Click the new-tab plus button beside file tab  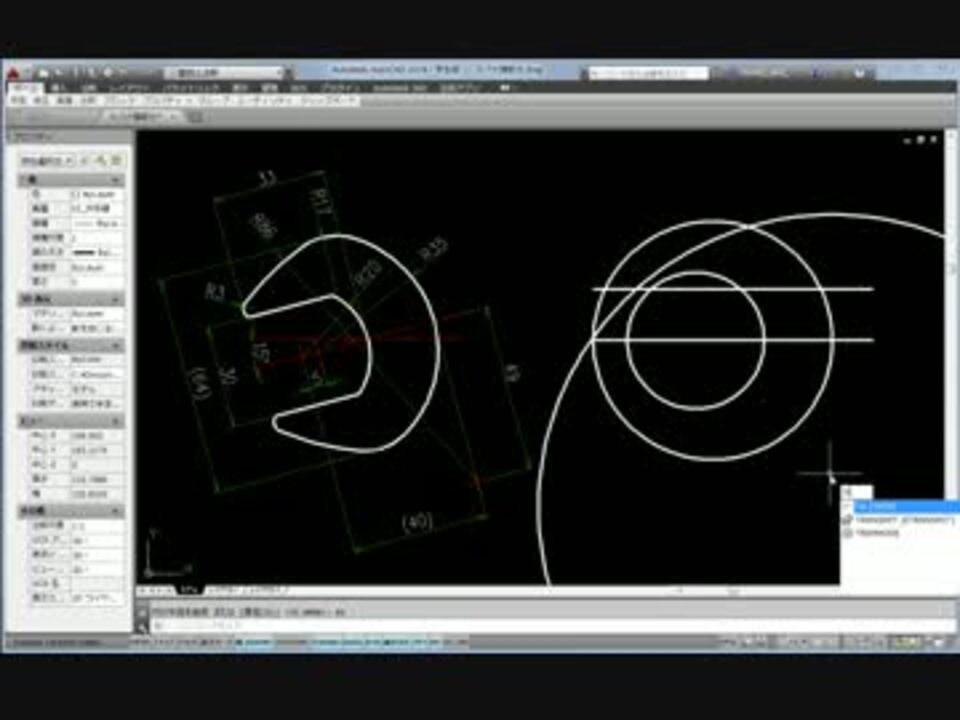click(x=196, y=116)
